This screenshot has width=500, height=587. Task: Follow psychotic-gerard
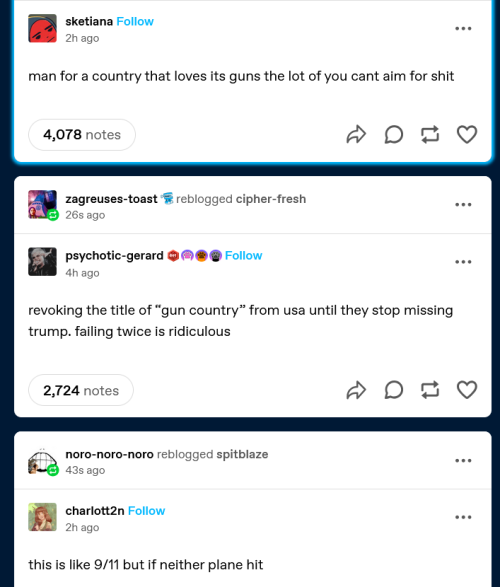click(x=243, y=255)
